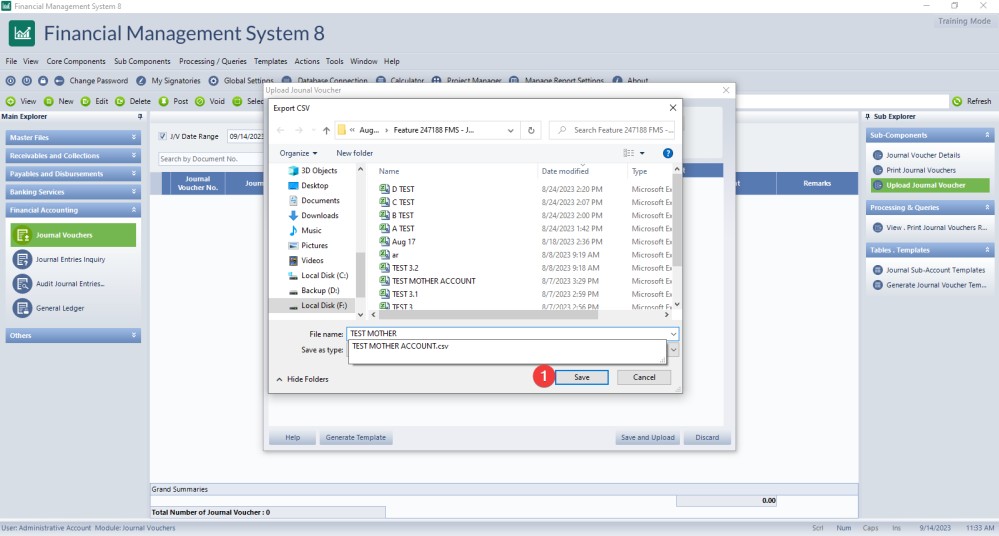Viewport: 999px width, 536px height.
Task: Open Audit Journal Entries icon
Action: pyautogui.click(x=22, y=283)
